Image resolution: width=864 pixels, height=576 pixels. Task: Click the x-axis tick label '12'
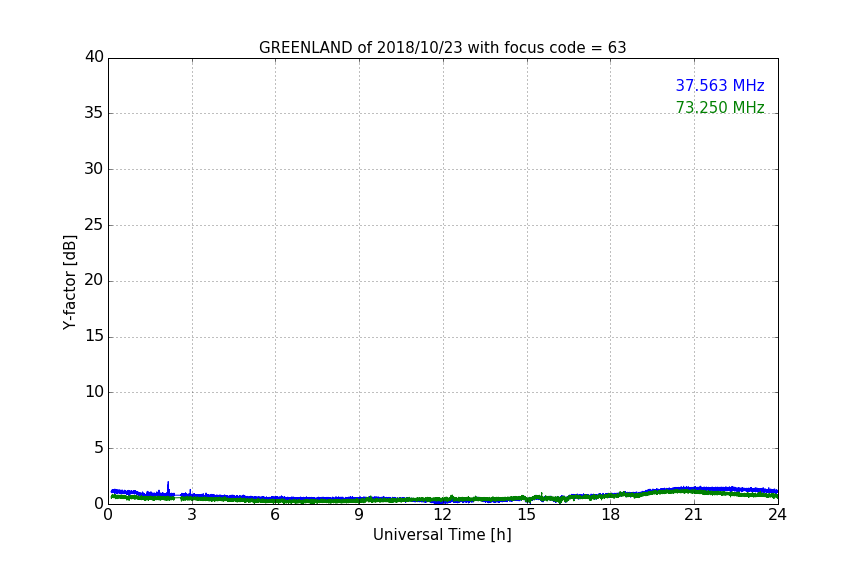tap(443, 515)
